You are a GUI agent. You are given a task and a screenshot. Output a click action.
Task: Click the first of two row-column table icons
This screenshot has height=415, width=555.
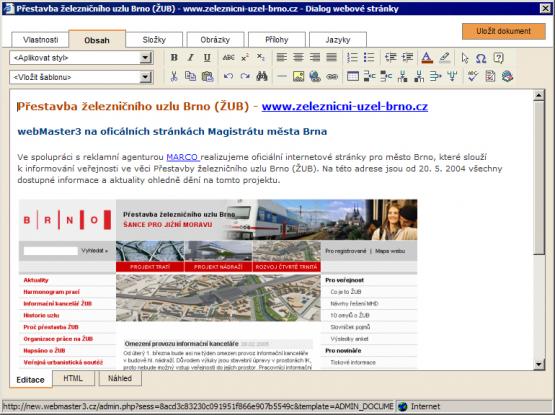coord(369,76)
